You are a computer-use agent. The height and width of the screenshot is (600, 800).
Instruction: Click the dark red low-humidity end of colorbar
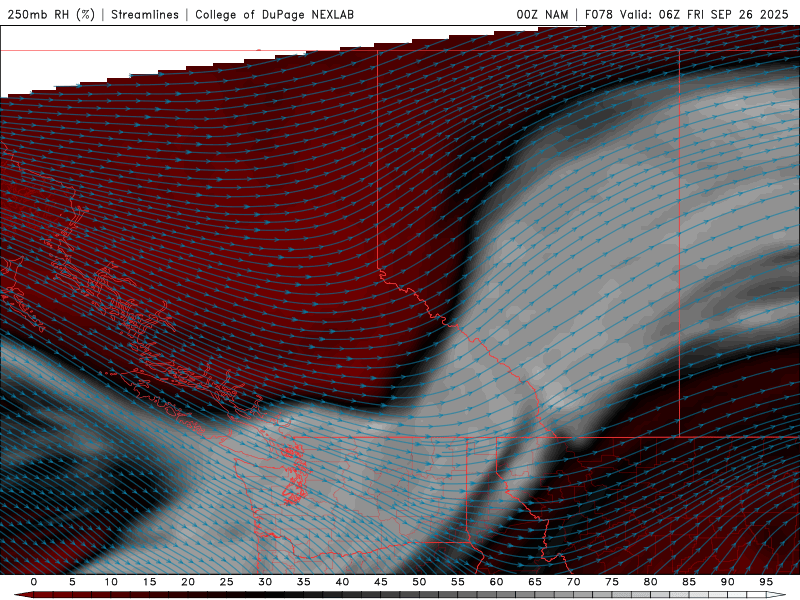tap(23, 595)
